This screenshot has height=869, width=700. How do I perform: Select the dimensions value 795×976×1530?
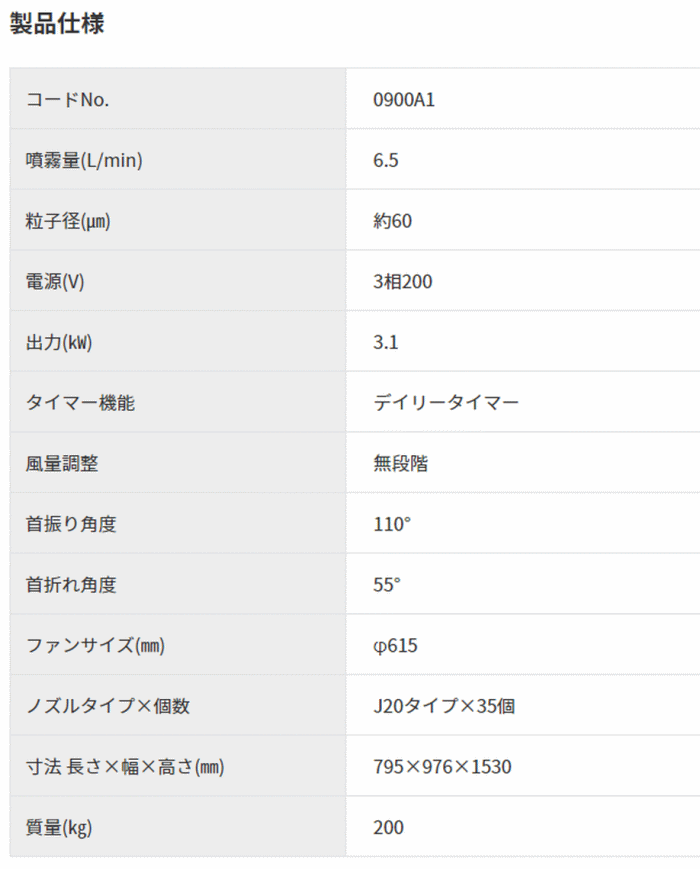pos(442,767)
